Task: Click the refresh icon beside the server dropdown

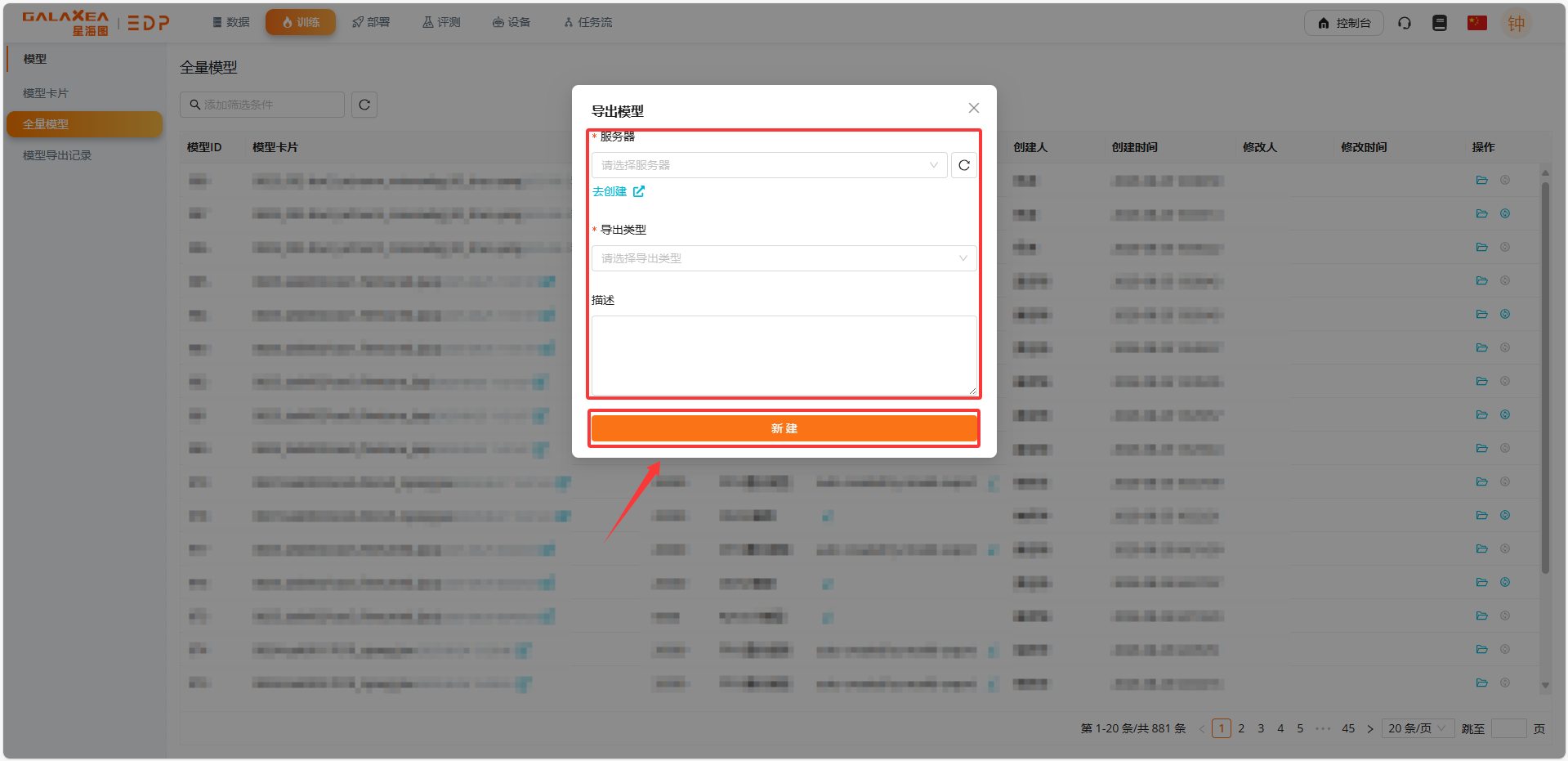Action: pyautogui.click(x=964, y=165)
